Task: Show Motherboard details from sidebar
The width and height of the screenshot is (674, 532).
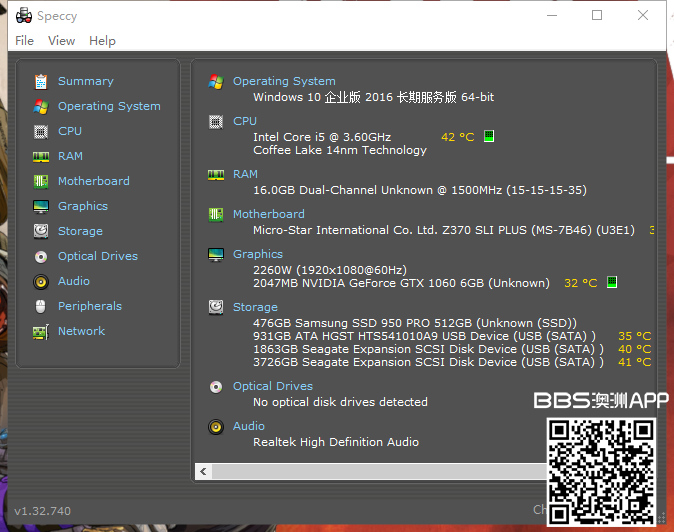Action: (x=94, y=181)
